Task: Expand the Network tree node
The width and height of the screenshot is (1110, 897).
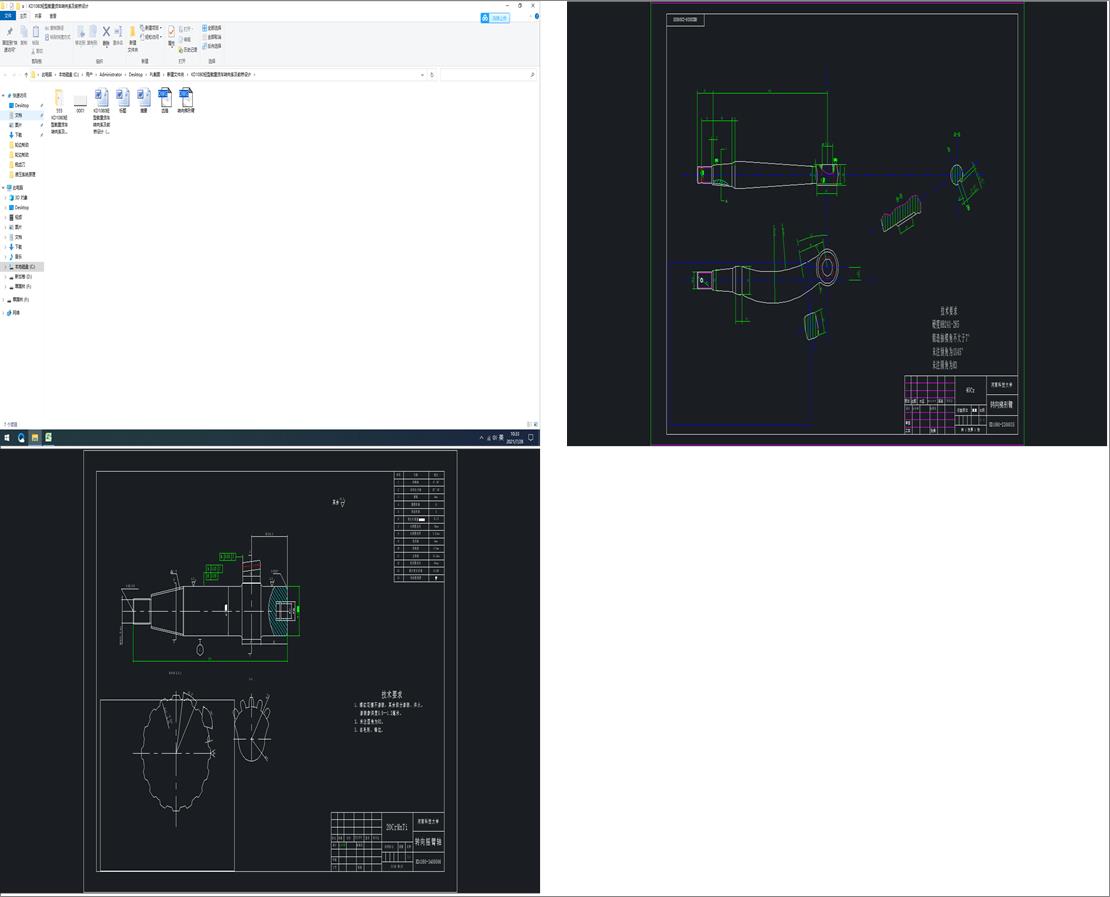Action: click(x=4, y=313)
